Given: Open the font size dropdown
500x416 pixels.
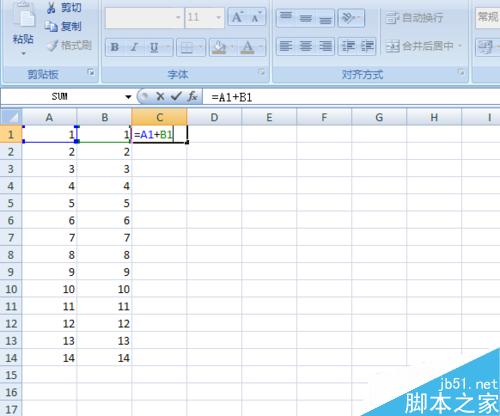Looking at the screenshot, I should pyautogui.click(x=219, y=17).
